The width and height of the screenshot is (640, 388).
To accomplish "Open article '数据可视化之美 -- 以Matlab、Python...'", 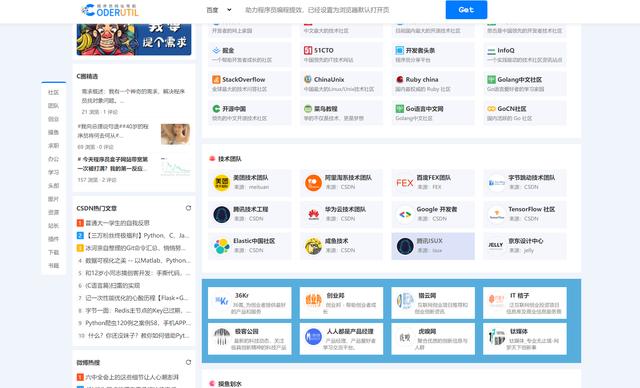I will click(x=138, y=260).
